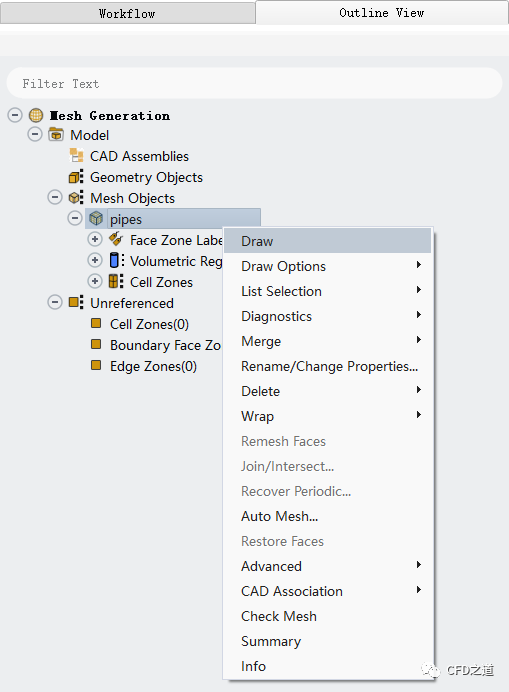Click the Filter Text input field
Image resolution: width=509 pixels, height=692 pixels.
click(x=254, y=83)
